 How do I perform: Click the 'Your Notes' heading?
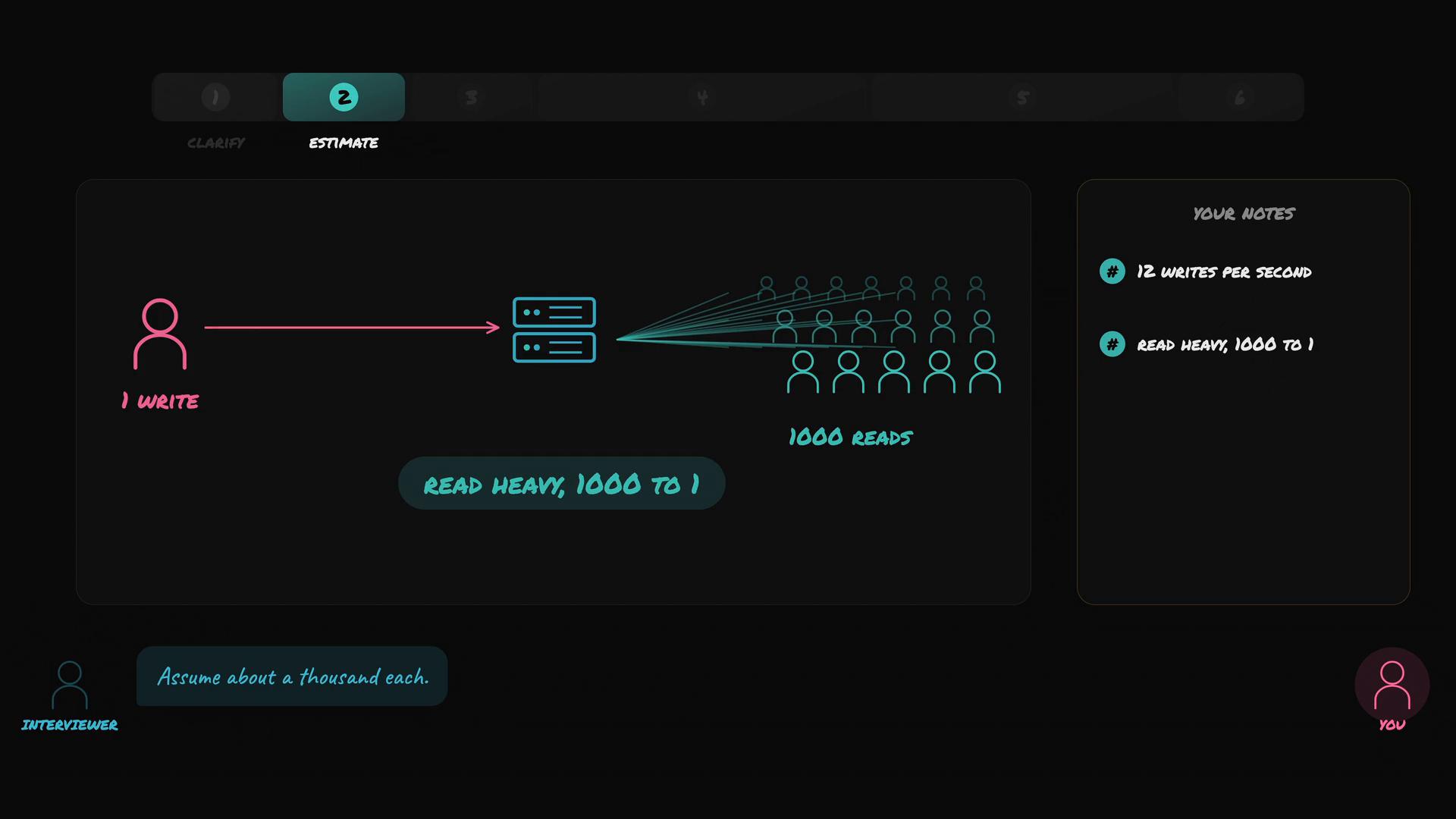(1244, 214)
